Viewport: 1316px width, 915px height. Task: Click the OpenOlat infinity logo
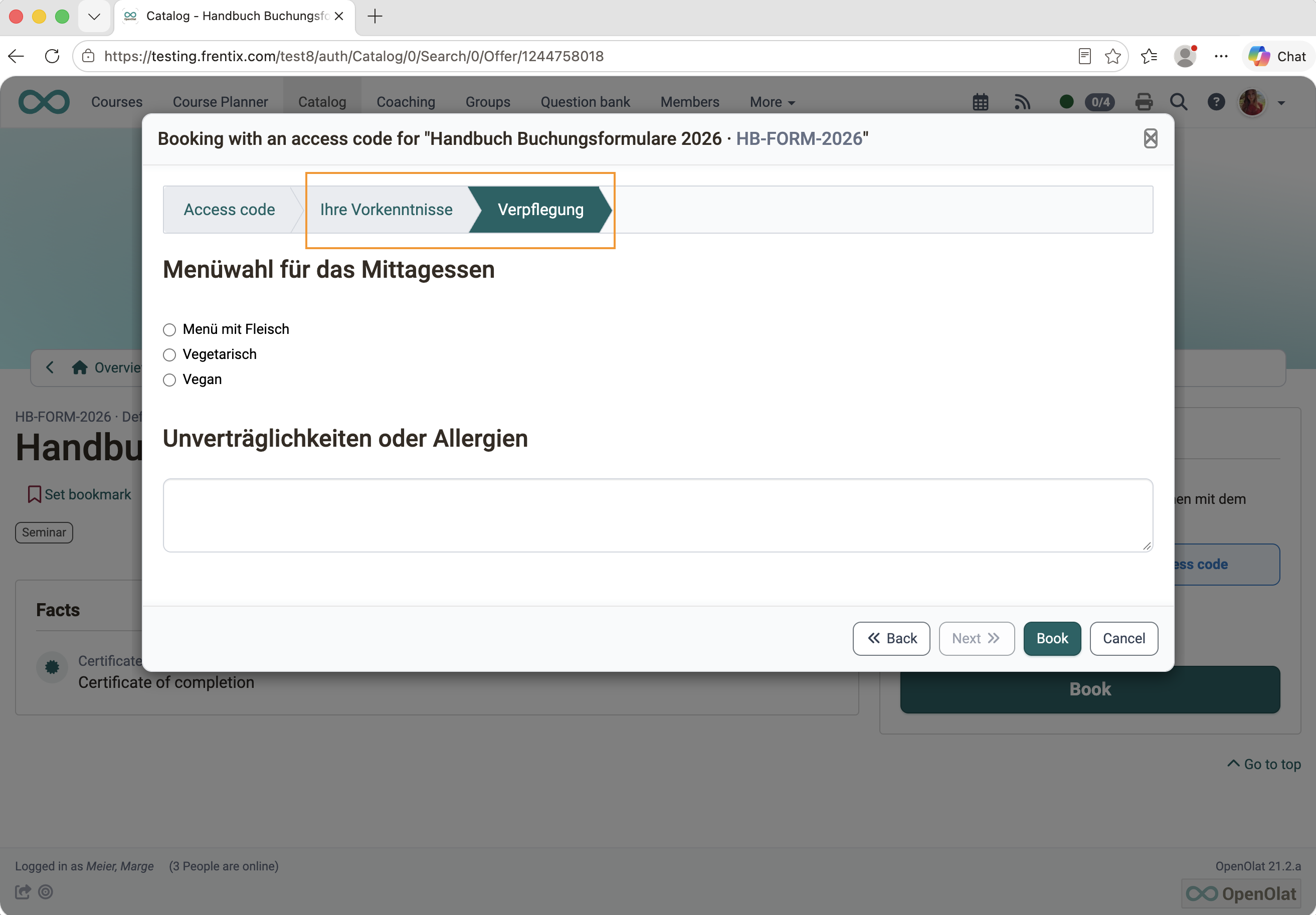click(x=44, y=102)
